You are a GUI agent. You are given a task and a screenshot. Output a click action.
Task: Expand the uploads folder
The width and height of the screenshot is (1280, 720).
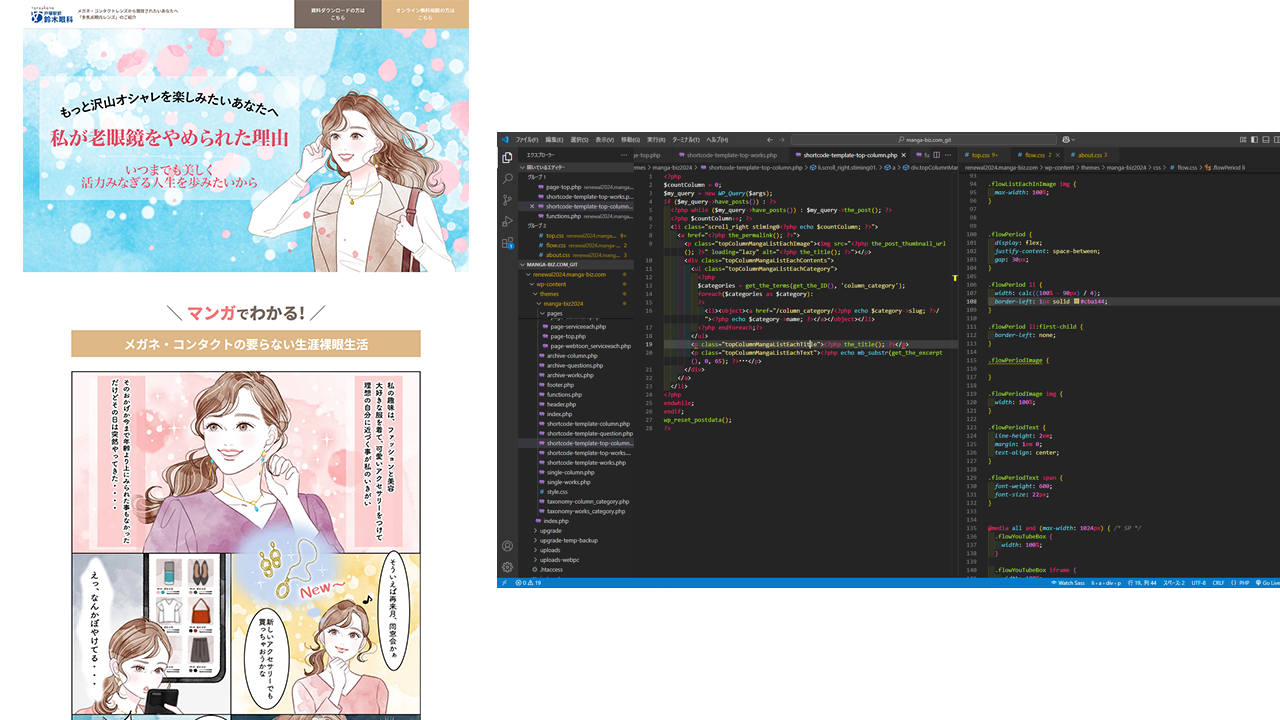pos(550,550)
